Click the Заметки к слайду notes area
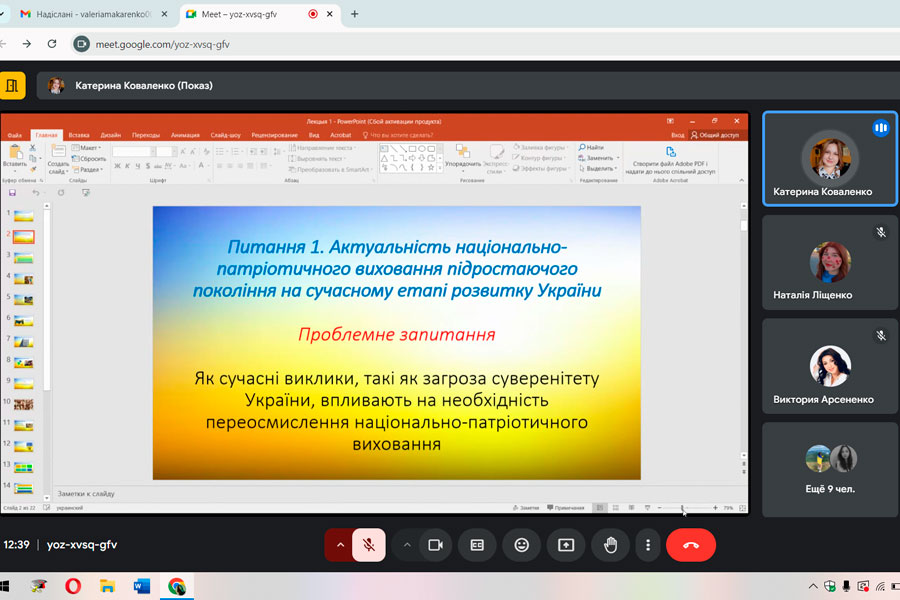The height and width of the screenshot is (600, 900). click(396, 493)
